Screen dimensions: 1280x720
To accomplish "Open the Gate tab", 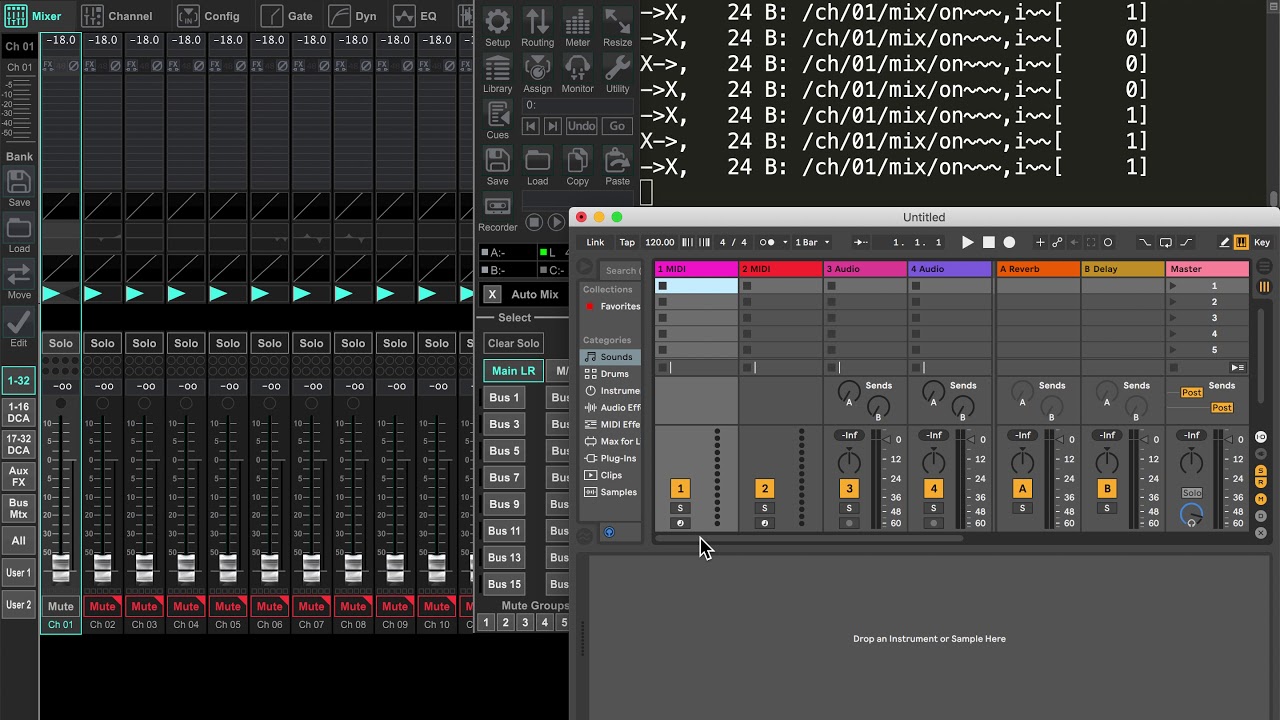I will pyautogui.click(x=287, y=16).
